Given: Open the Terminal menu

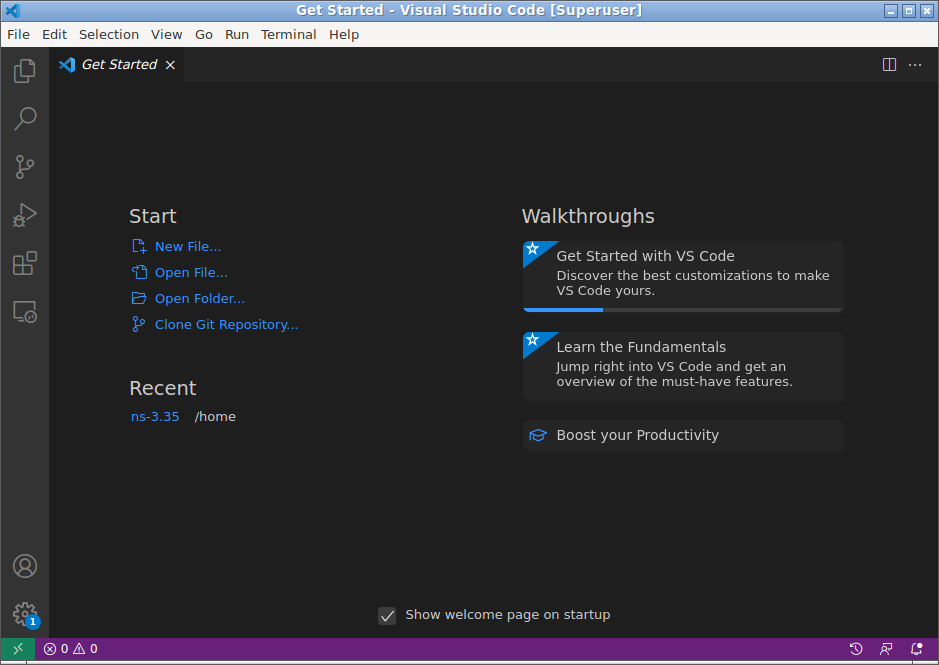Looking at the screenshot, I should [288, 35].
